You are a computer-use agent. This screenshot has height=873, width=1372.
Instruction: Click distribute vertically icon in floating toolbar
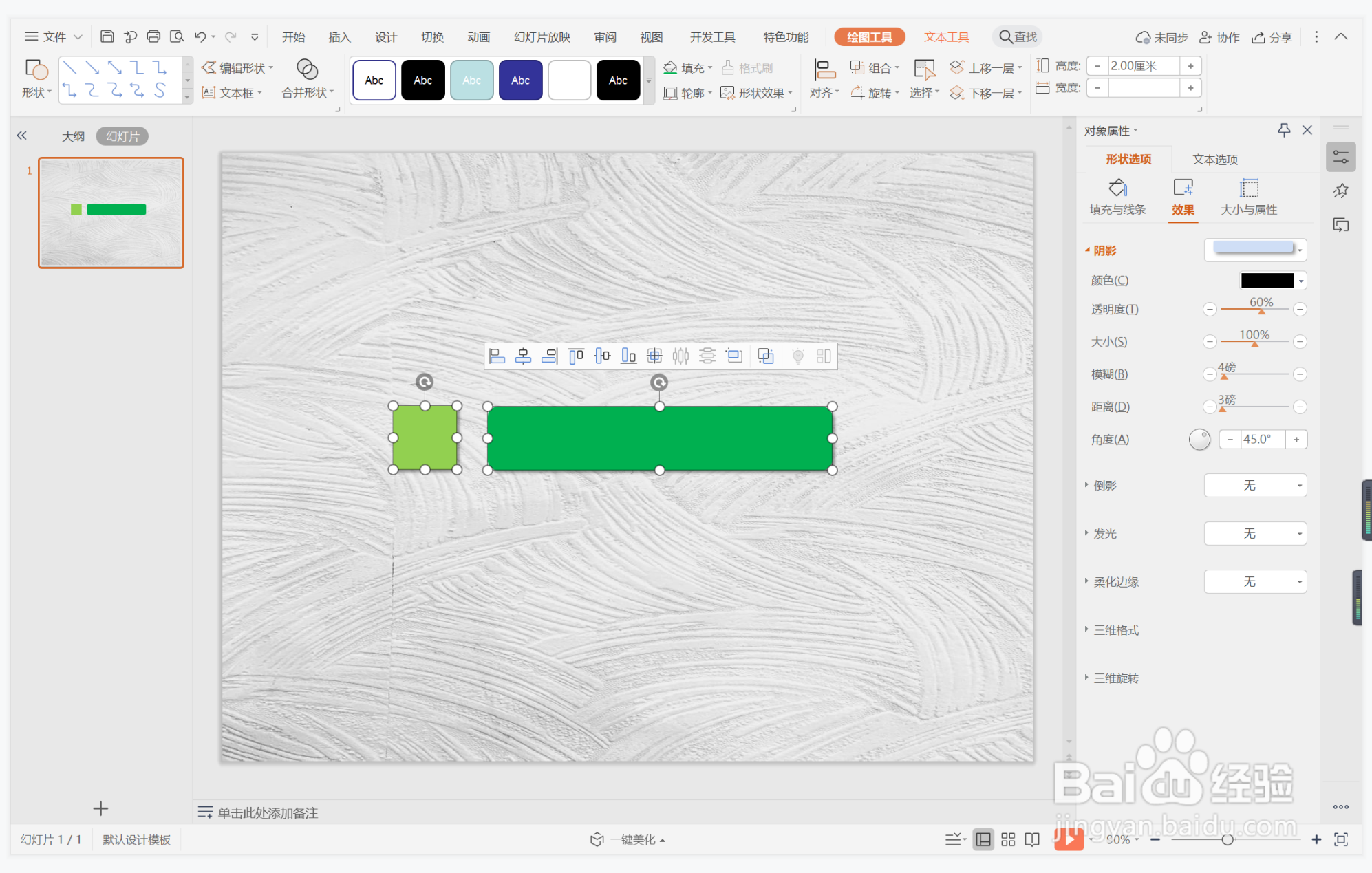click(707, 356)
